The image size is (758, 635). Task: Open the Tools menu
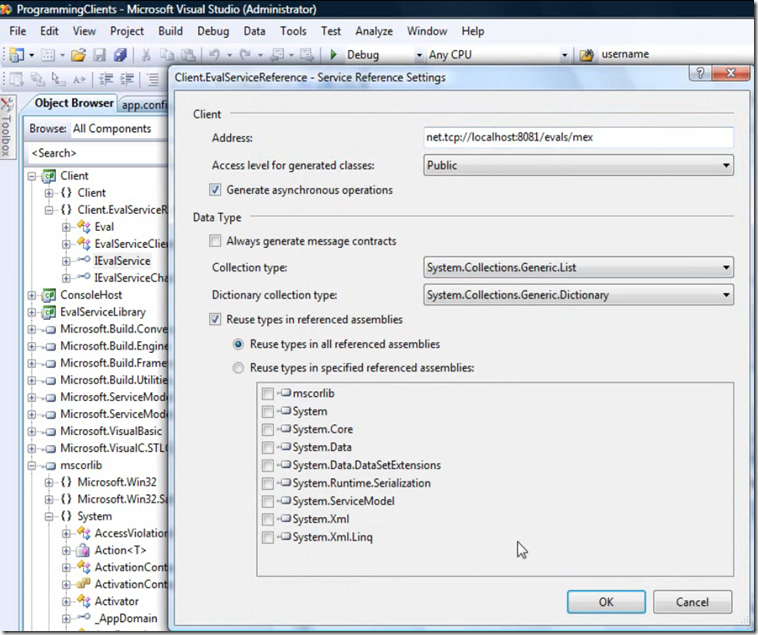click(x=293, y=31)
